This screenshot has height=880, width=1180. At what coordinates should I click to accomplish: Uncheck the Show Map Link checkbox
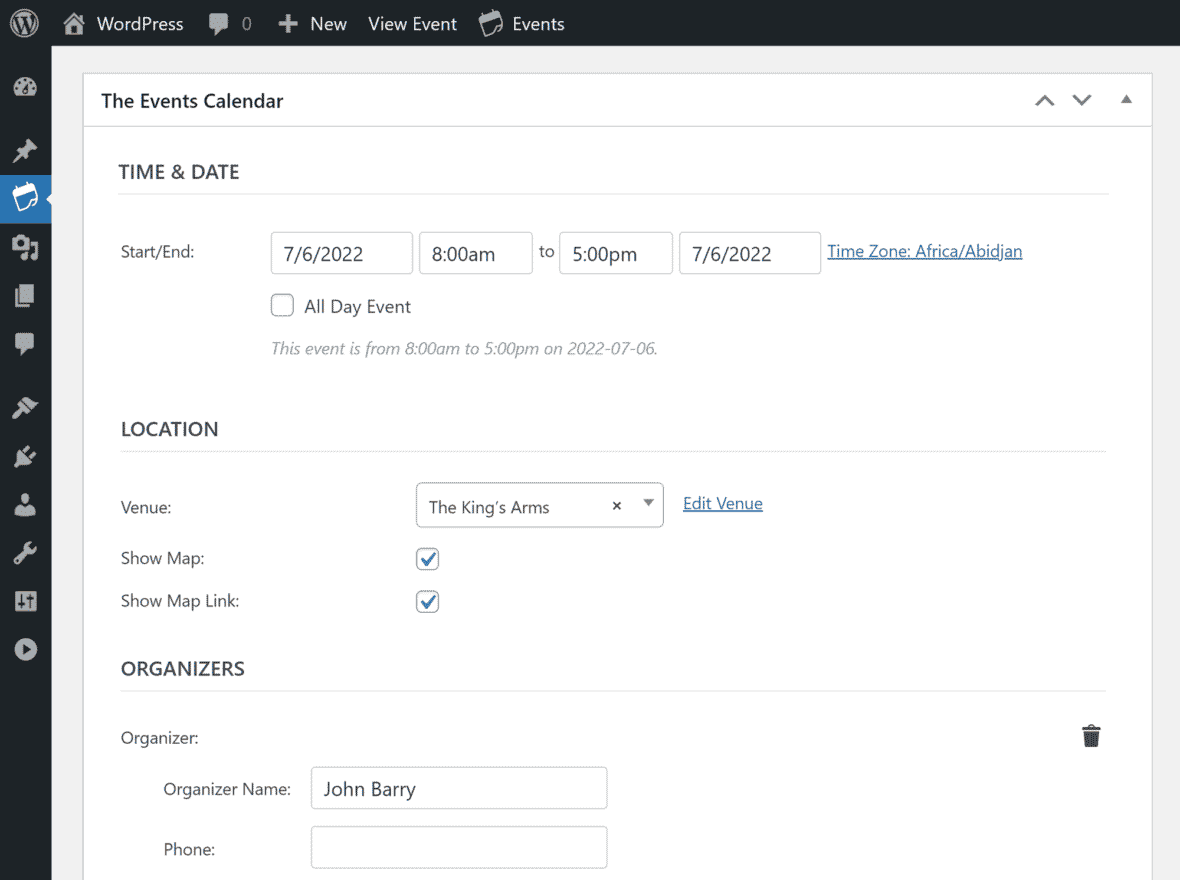coord(427,601)
